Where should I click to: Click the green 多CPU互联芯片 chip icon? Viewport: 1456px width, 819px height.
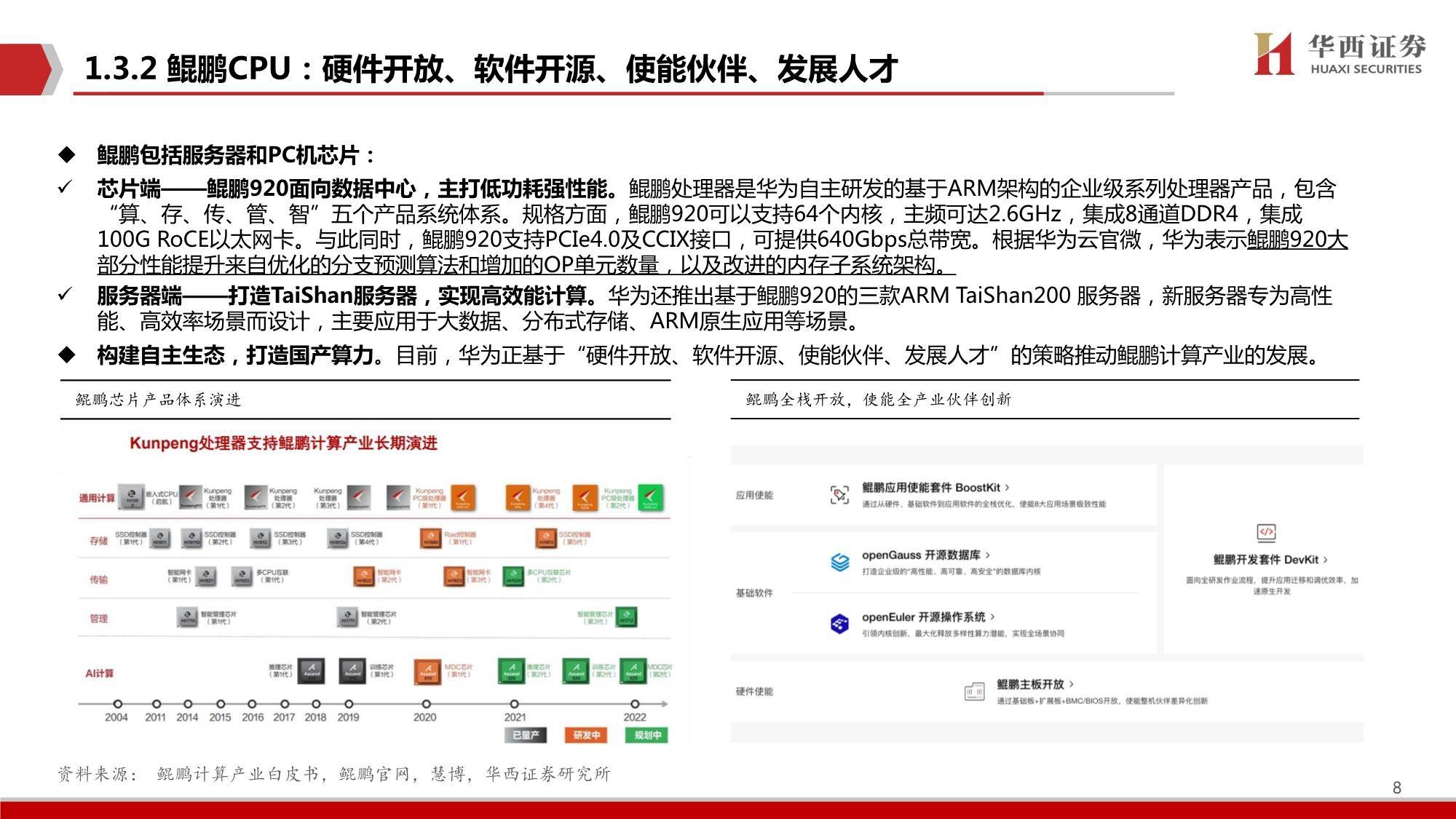coord(514,577)
